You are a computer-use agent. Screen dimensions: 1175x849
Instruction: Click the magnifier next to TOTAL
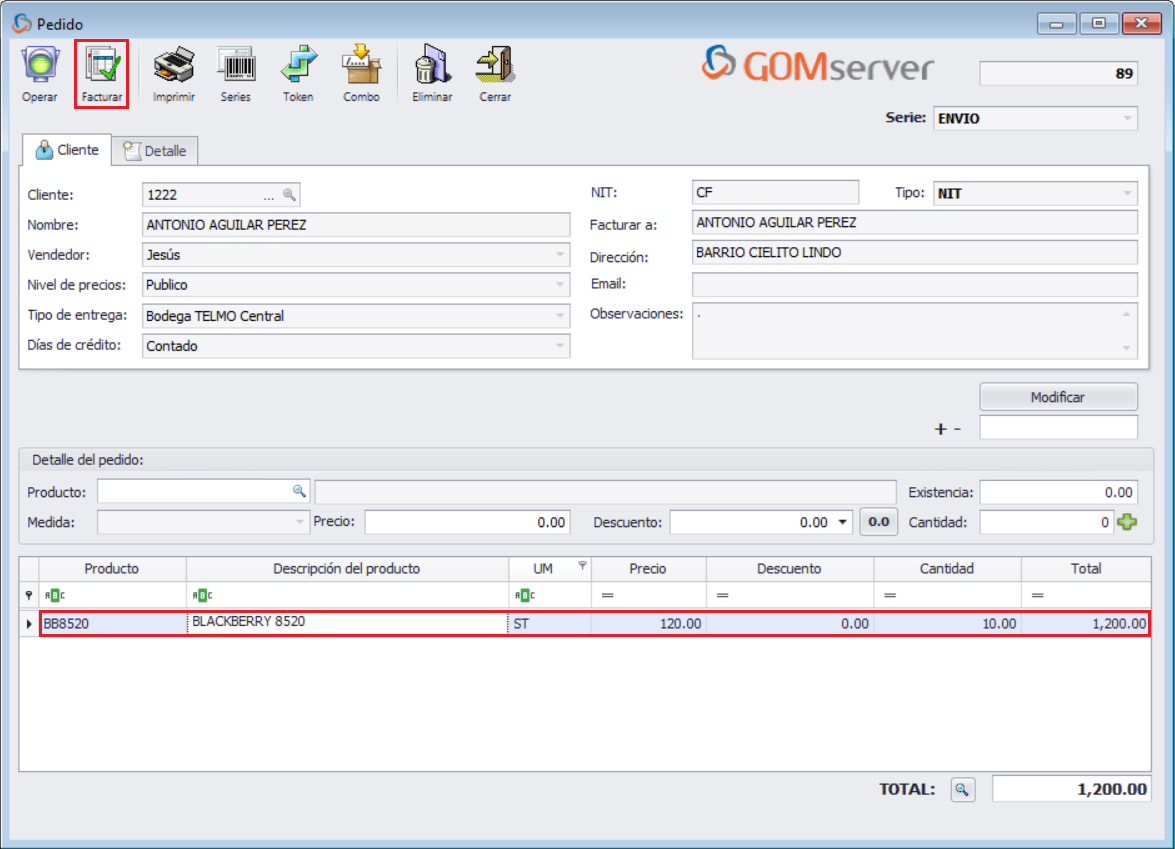point(961,790)
